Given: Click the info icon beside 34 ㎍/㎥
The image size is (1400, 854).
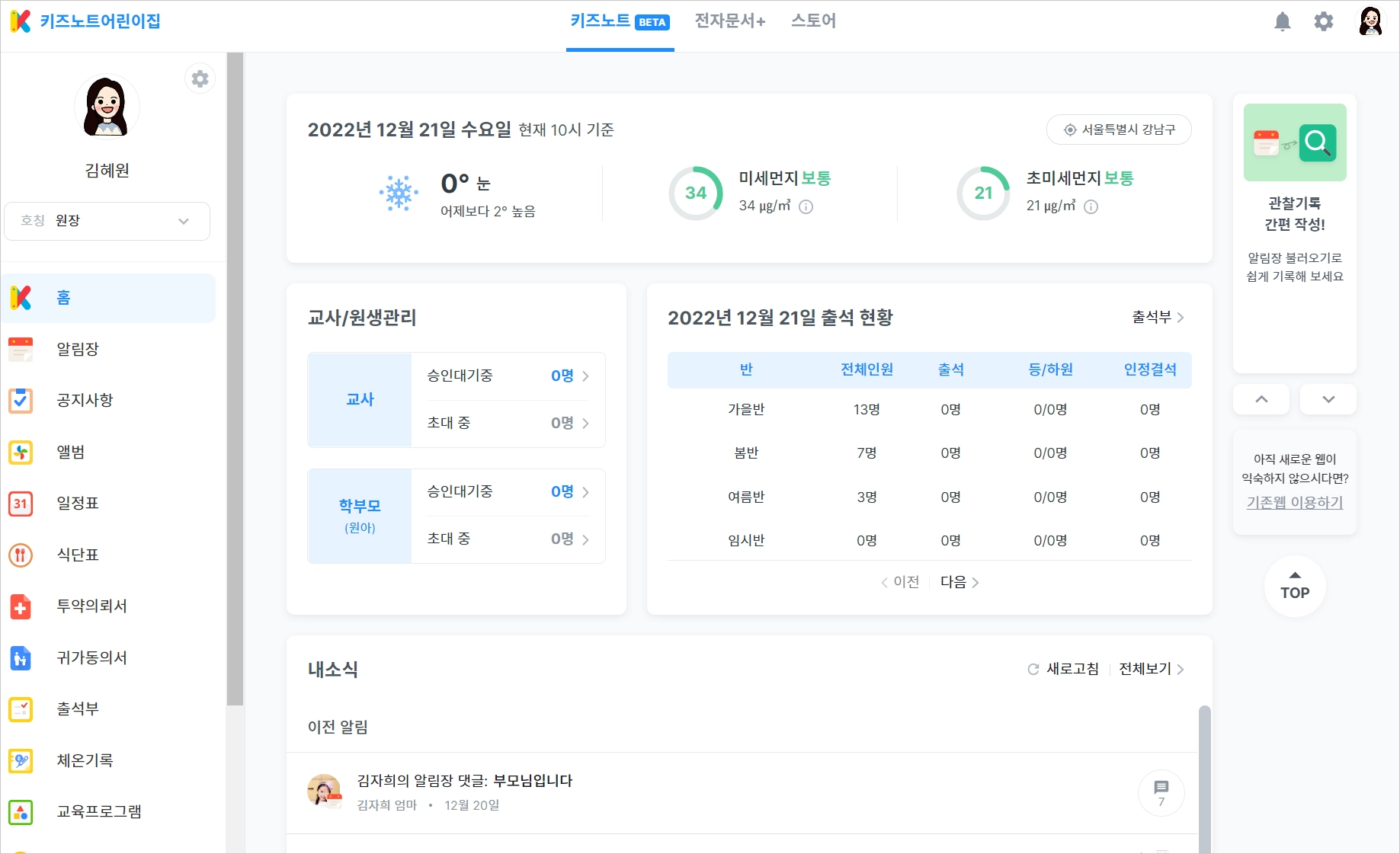Looking at the screenshot, I should coord(806,206).
